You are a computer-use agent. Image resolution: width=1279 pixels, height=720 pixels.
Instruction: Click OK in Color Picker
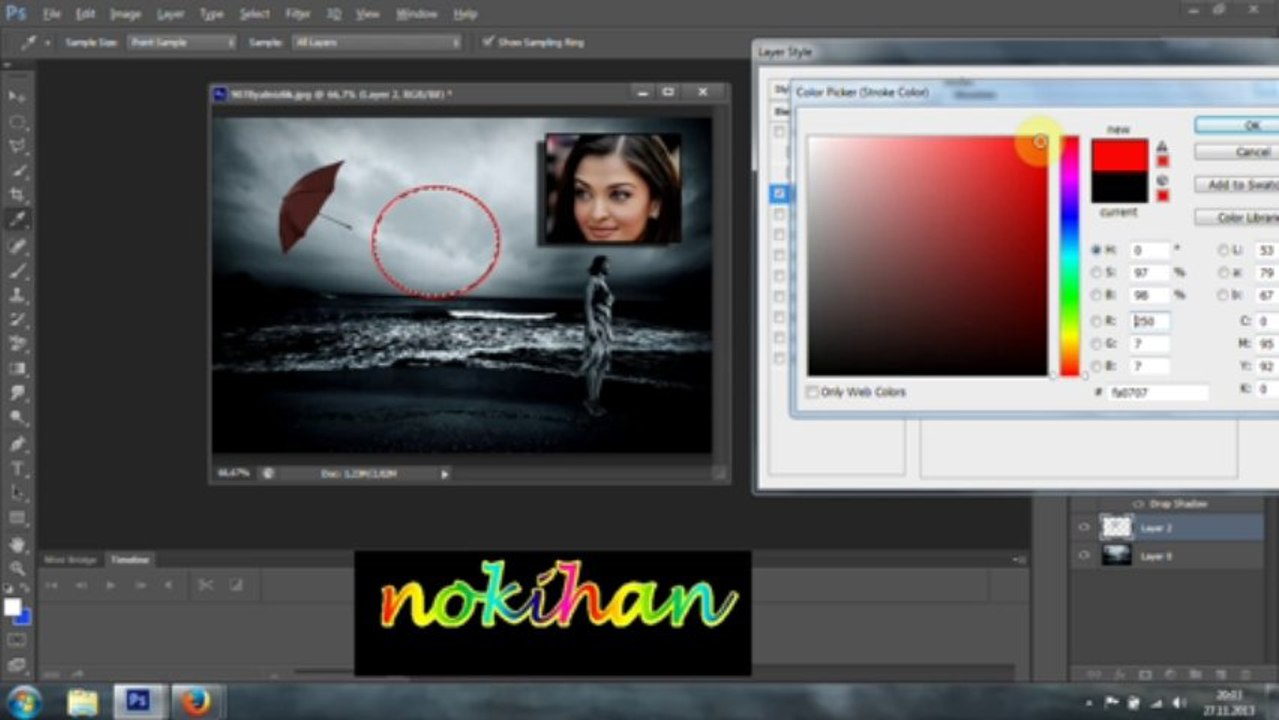click(1236, 125)
